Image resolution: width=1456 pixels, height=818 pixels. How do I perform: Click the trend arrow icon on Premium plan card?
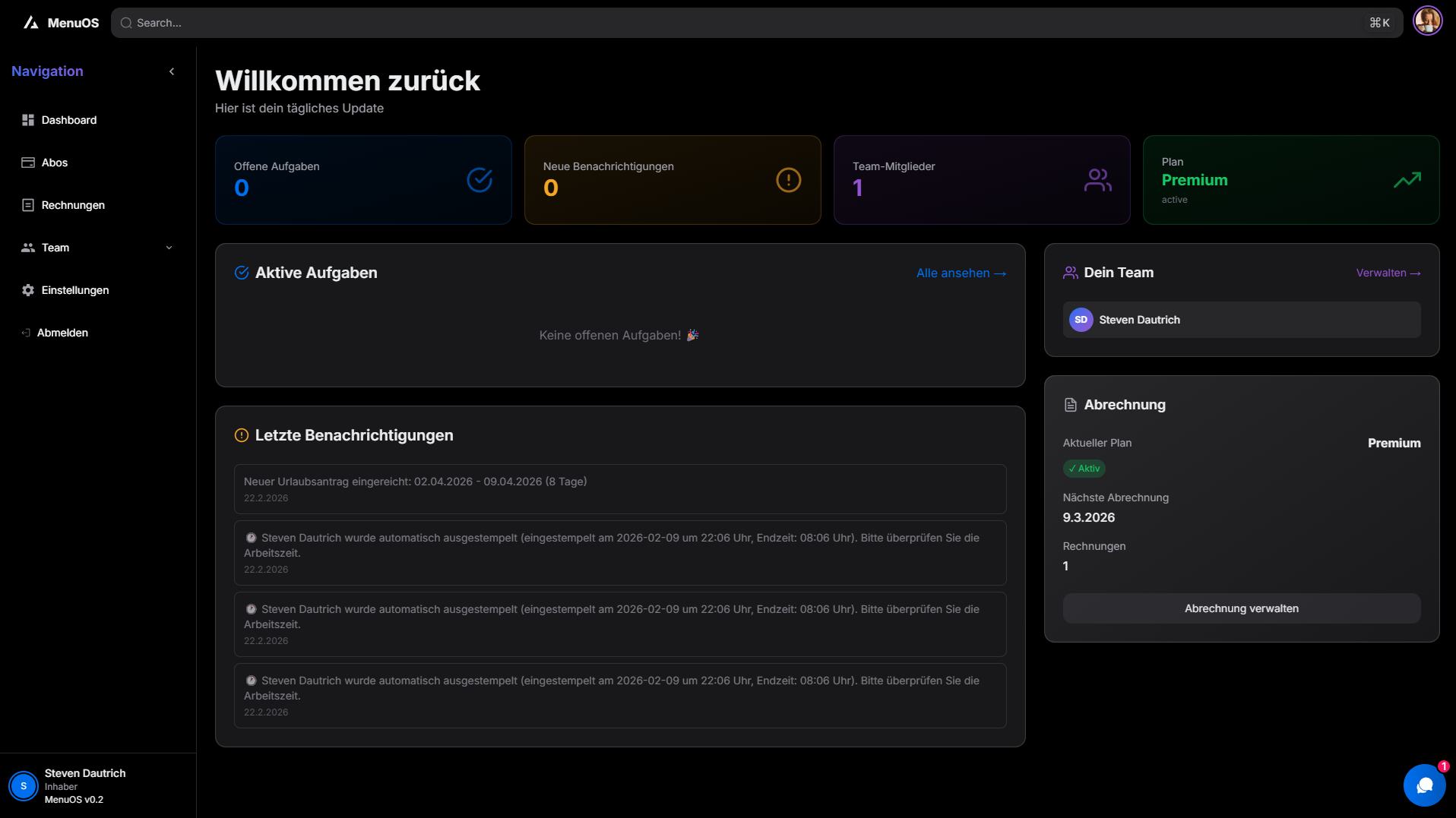point(1407,180)
